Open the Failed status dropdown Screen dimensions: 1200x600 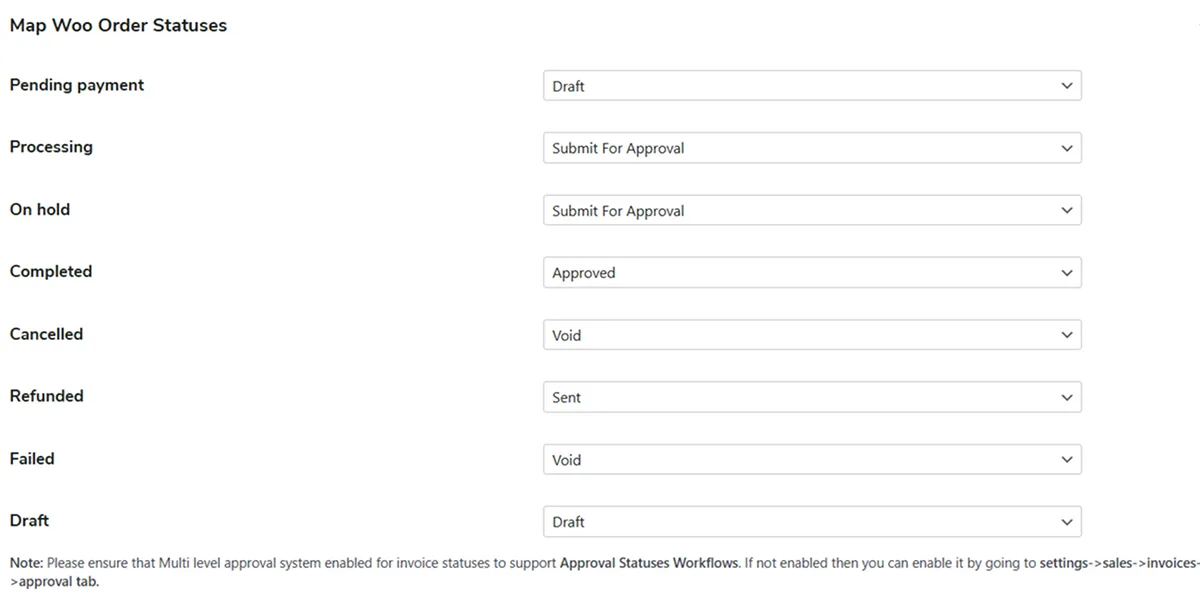pyautogui.click(x=812, y=459)
